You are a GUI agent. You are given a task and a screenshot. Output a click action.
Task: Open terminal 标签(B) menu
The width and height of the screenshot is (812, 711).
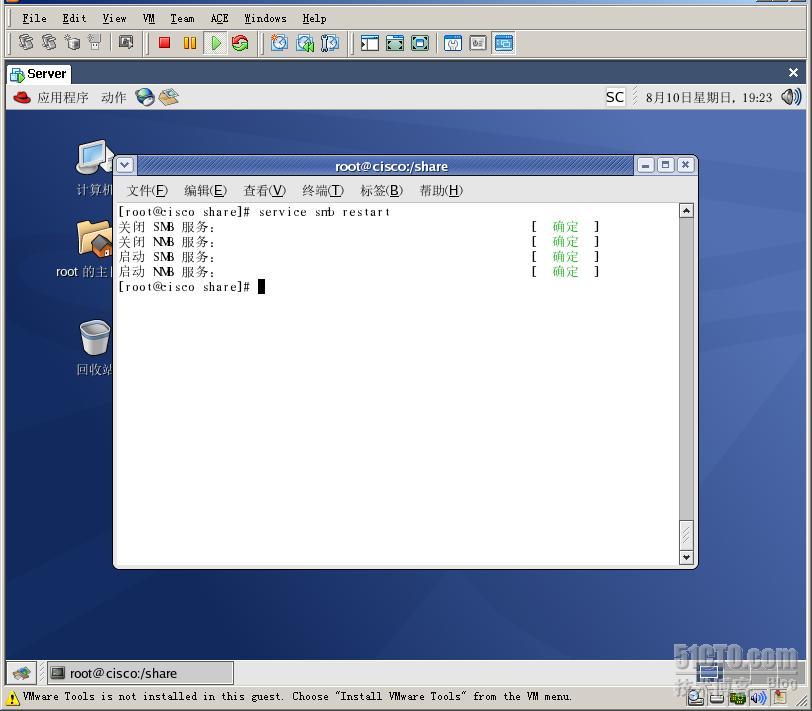pos(381,191)
